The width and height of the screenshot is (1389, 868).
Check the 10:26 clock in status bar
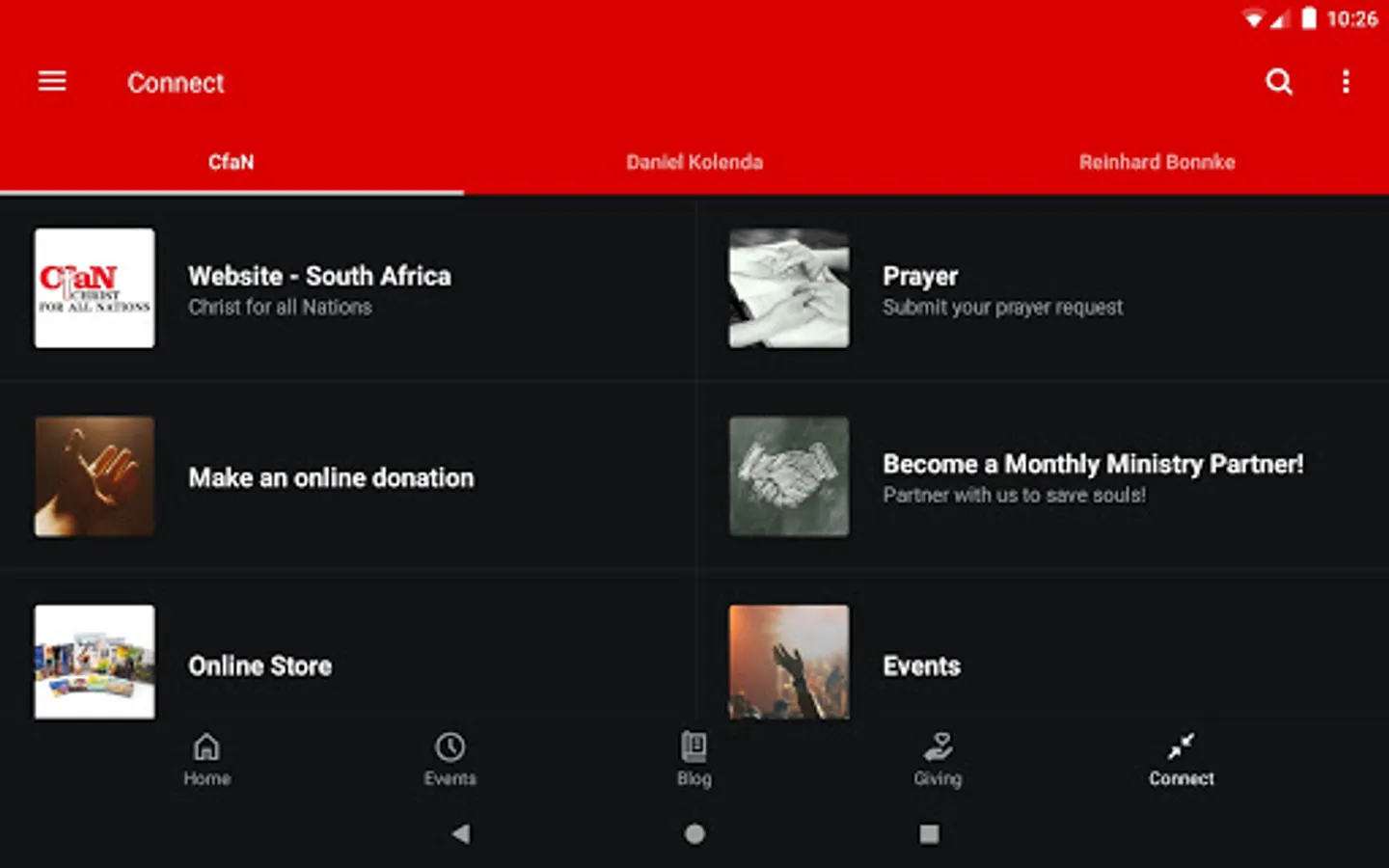pyautogui.click(x=1352, y=19)
